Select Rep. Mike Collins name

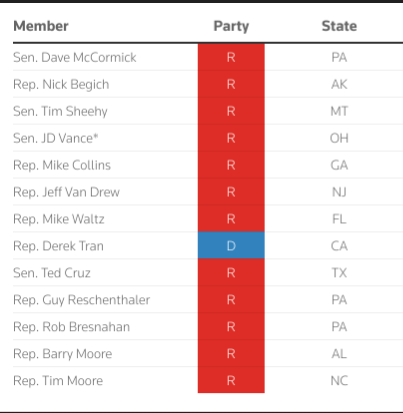tap(62, 165)
